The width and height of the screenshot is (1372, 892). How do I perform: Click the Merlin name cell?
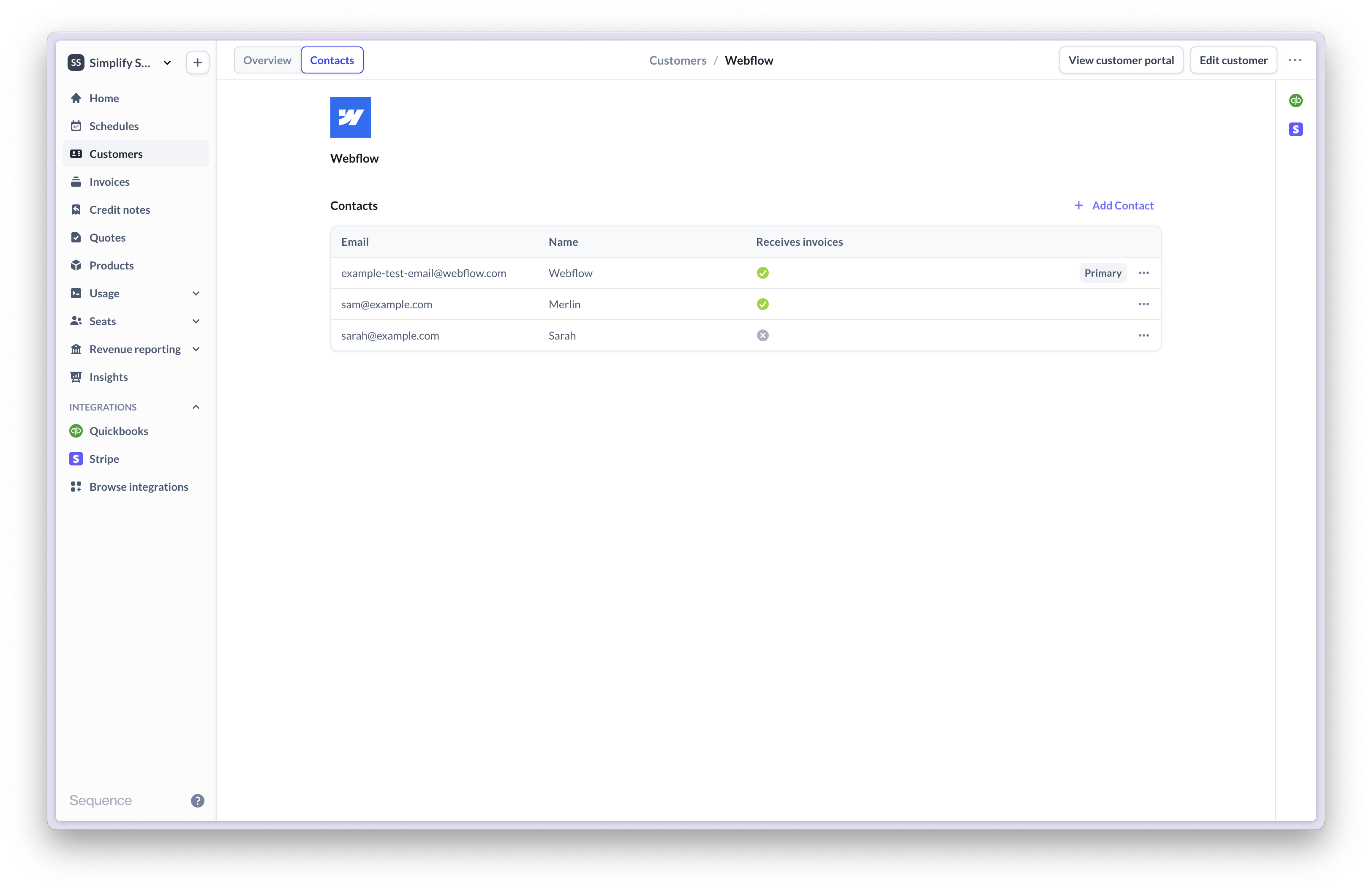pyautogui.click(x=564, y=304)
